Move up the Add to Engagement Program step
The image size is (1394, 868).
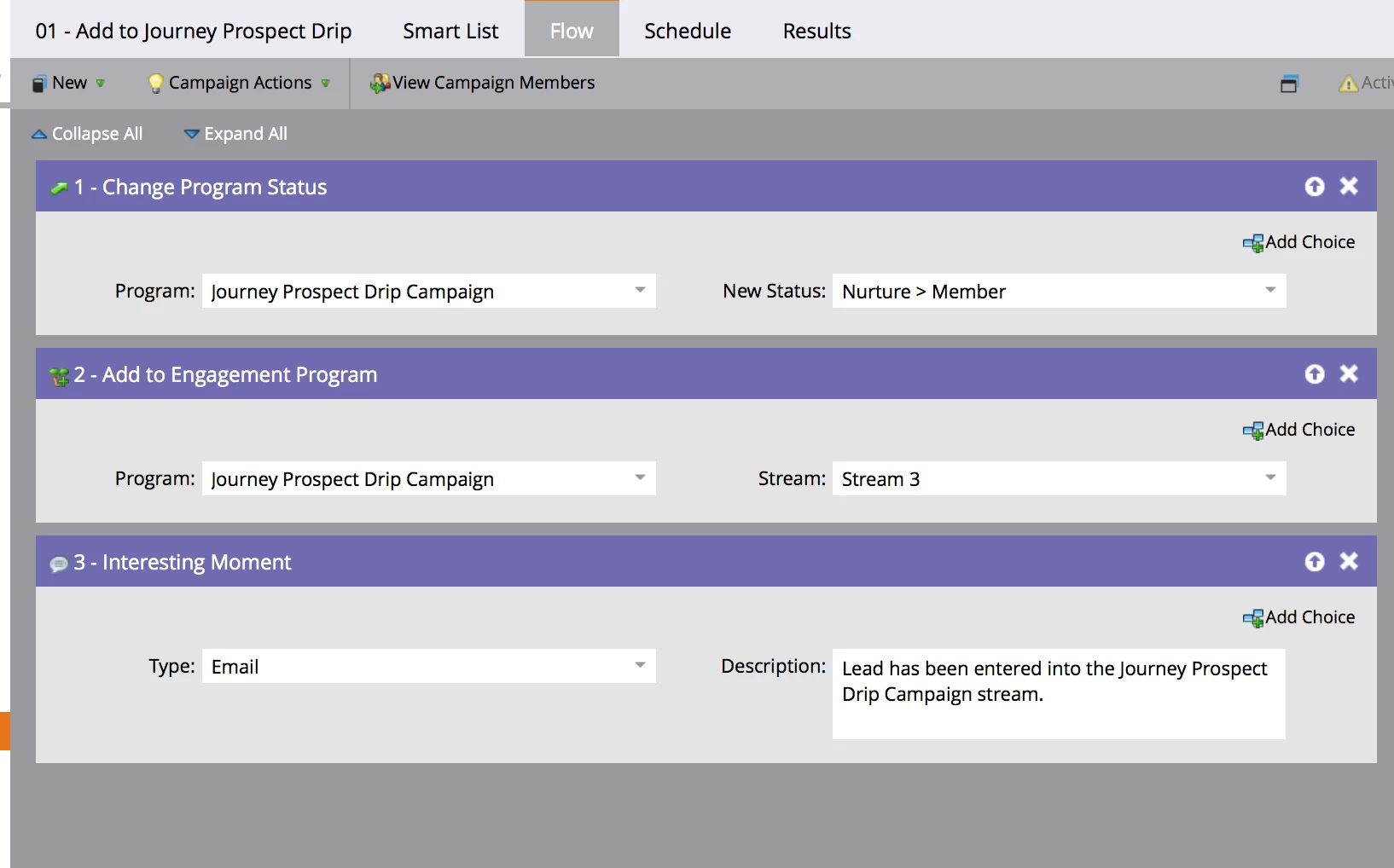1315,374
